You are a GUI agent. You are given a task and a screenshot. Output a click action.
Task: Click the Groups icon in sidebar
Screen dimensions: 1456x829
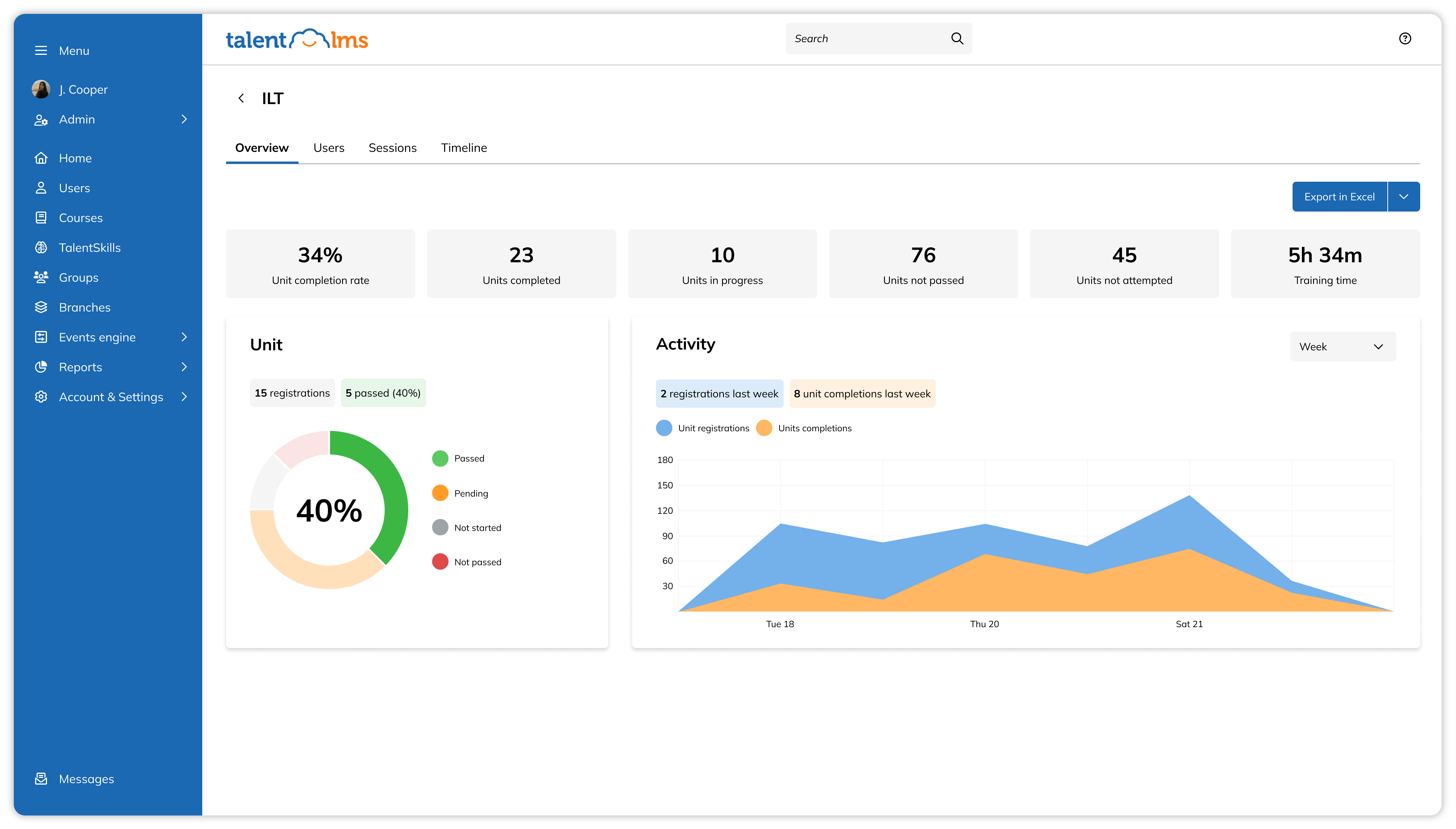tap(40, 277)
